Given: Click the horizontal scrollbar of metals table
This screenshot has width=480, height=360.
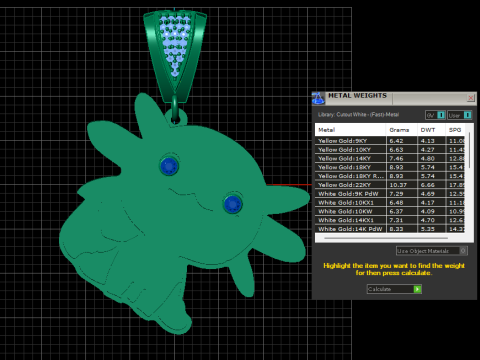Looking at the screenshot, I should tap(386, 238).
